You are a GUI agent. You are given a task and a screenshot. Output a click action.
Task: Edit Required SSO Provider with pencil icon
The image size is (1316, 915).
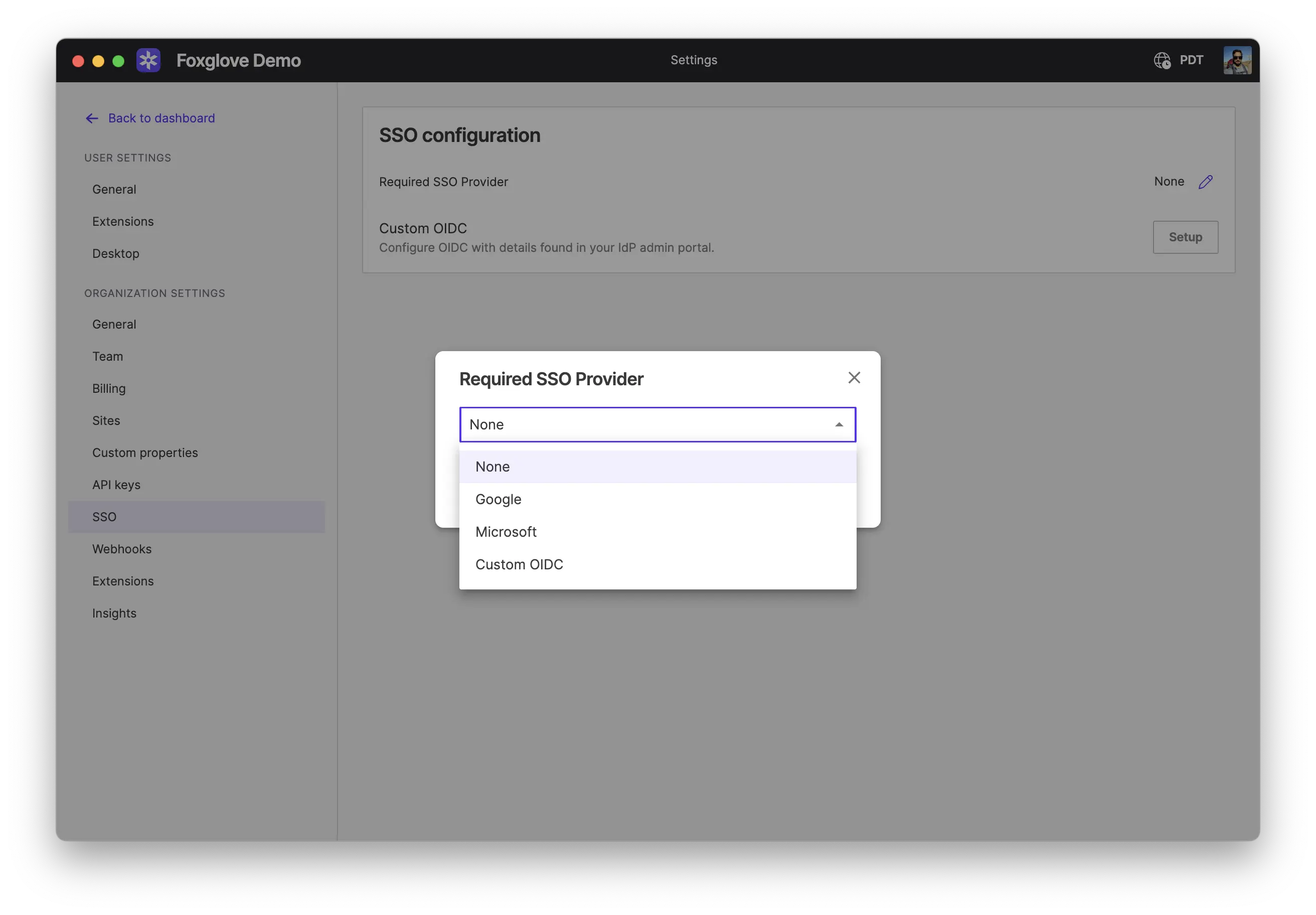(1206, 181)
